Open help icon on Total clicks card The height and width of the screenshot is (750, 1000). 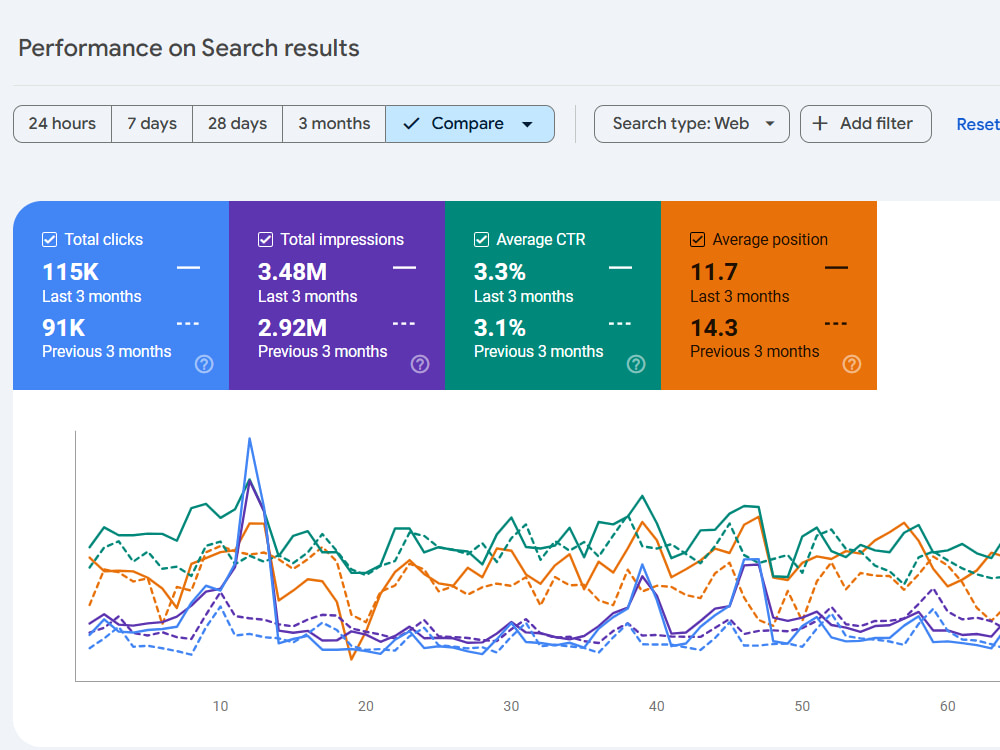[204, 364]
